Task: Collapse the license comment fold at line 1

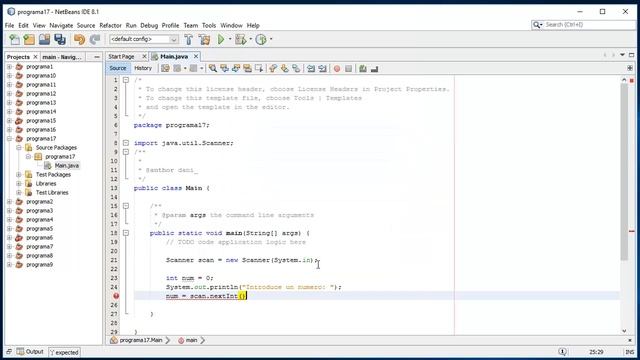Action: [126, 80]
